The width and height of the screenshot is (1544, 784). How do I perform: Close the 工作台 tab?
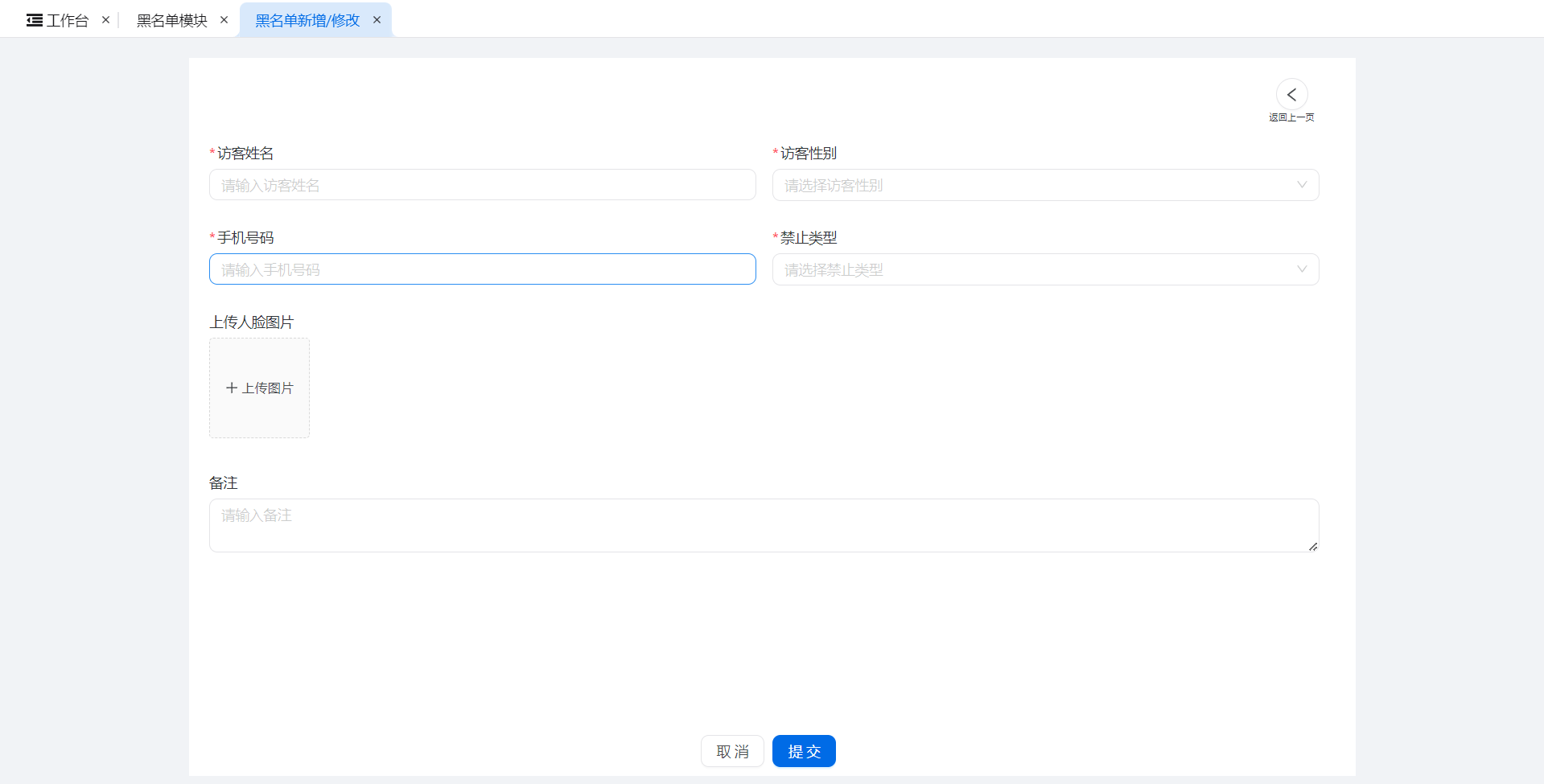105,20
